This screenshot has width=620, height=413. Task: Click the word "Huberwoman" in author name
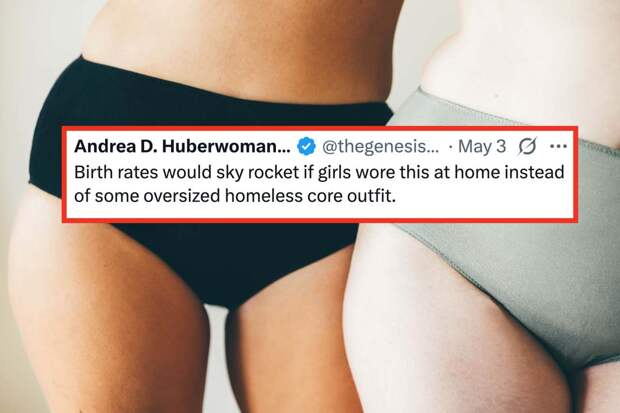225,146
